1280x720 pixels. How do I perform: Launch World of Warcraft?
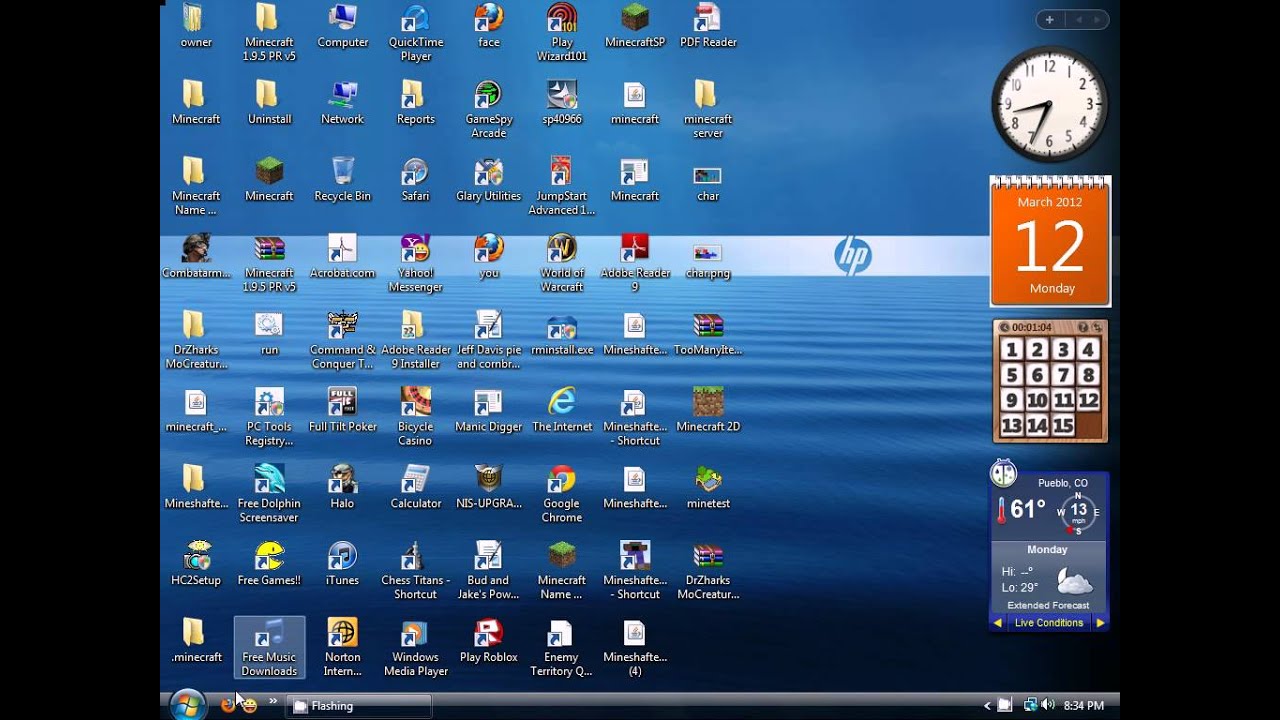pyautogui.click(x=562, y=264)
